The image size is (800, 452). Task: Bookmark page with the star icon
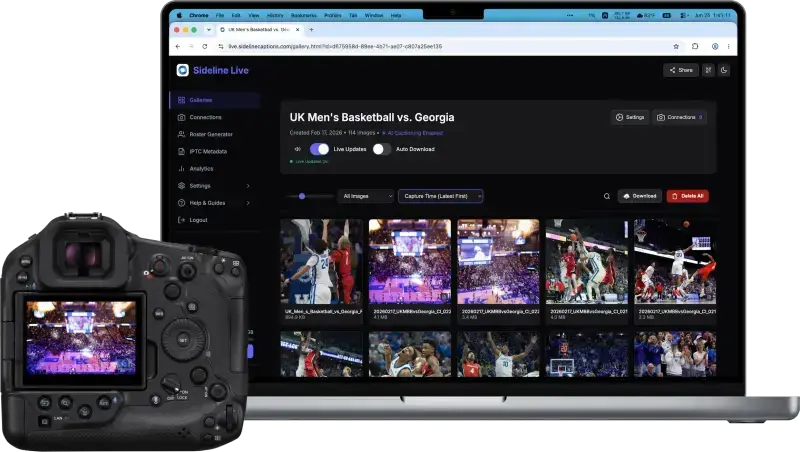click(676, 46)
